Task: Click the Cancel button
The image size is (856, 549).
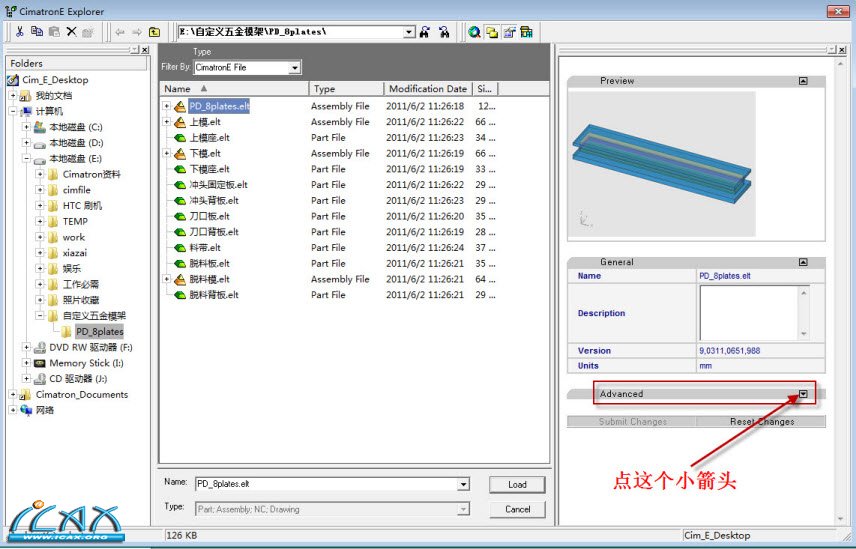Action: coord(517,509)
